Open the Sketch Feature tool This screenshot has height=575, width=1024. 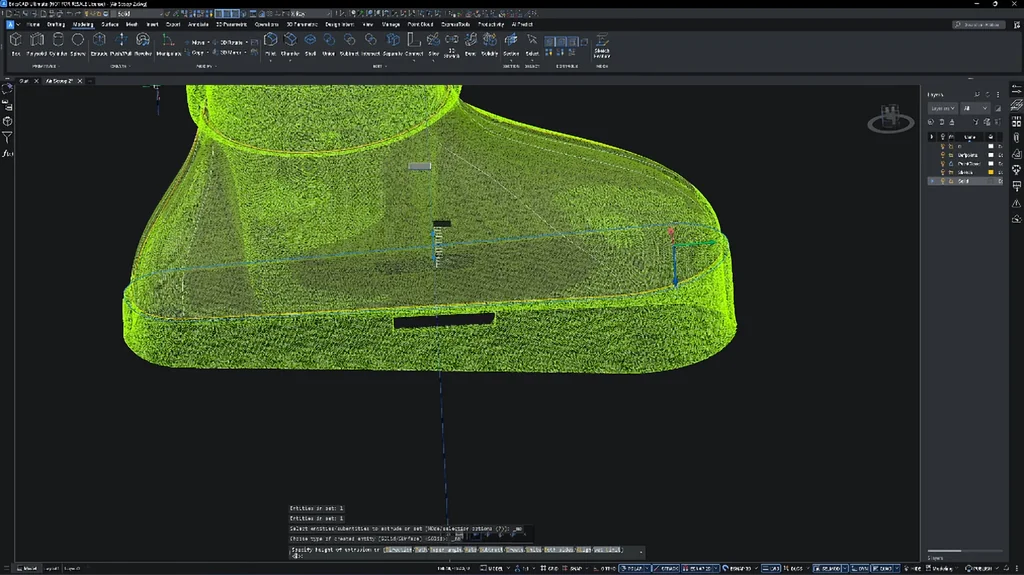point(601,46)
